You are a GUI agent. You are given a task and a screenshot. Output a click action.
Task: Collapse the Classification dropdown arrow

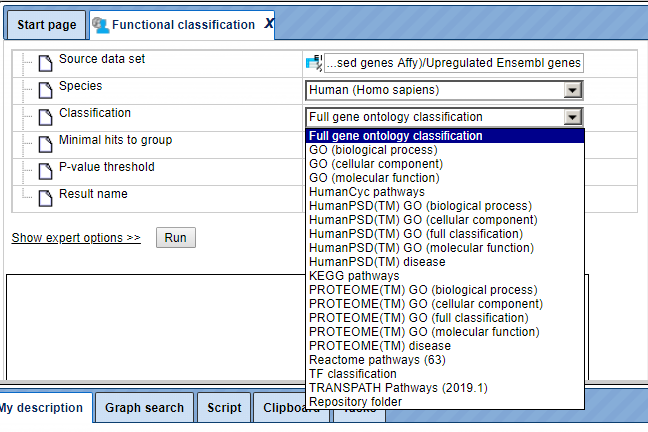(x=573, y=117)
